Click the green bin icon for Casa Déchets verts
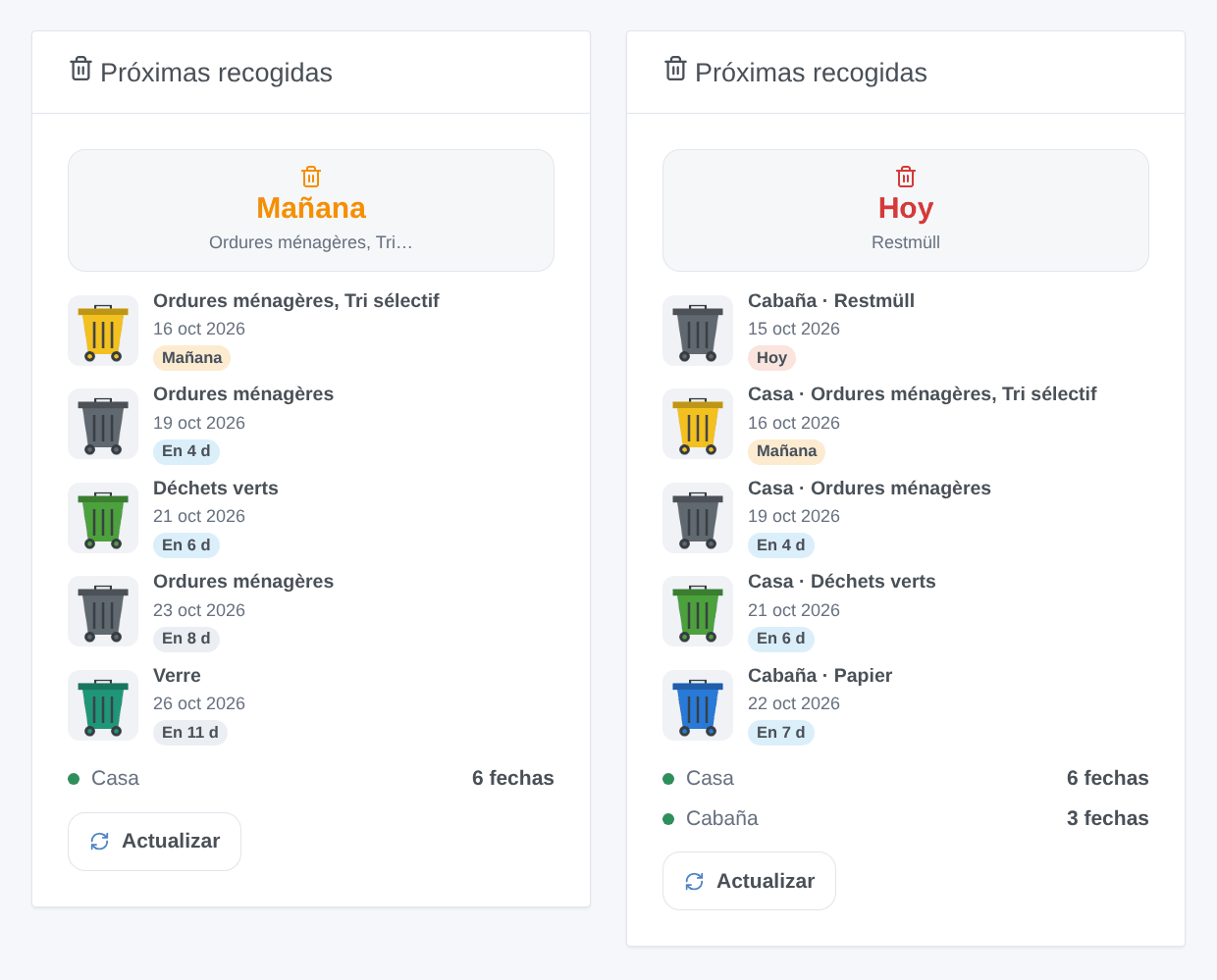This screenshot has width=1217, height=980. pyautogui.click(x=698, y=611)
